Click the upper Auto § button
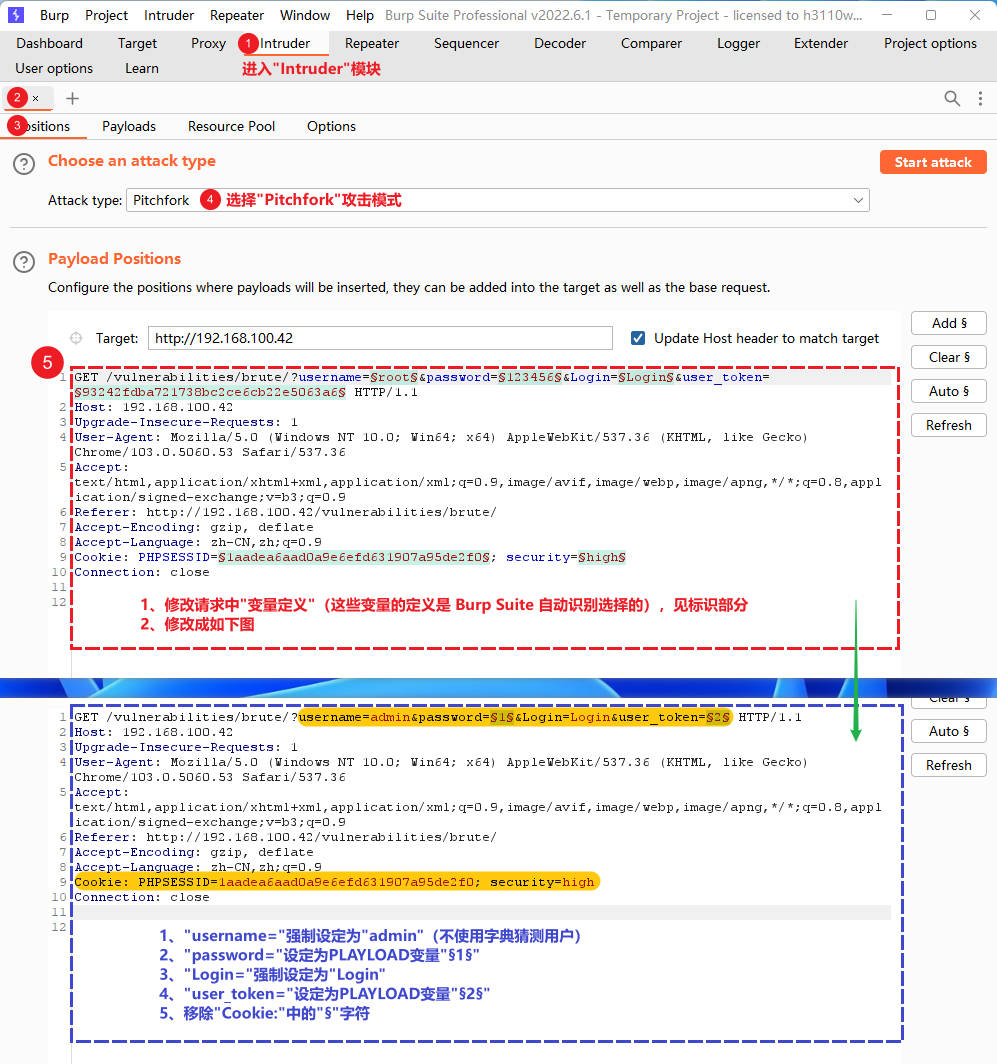Screen dimensions: 997x1064 pos(949,391)
